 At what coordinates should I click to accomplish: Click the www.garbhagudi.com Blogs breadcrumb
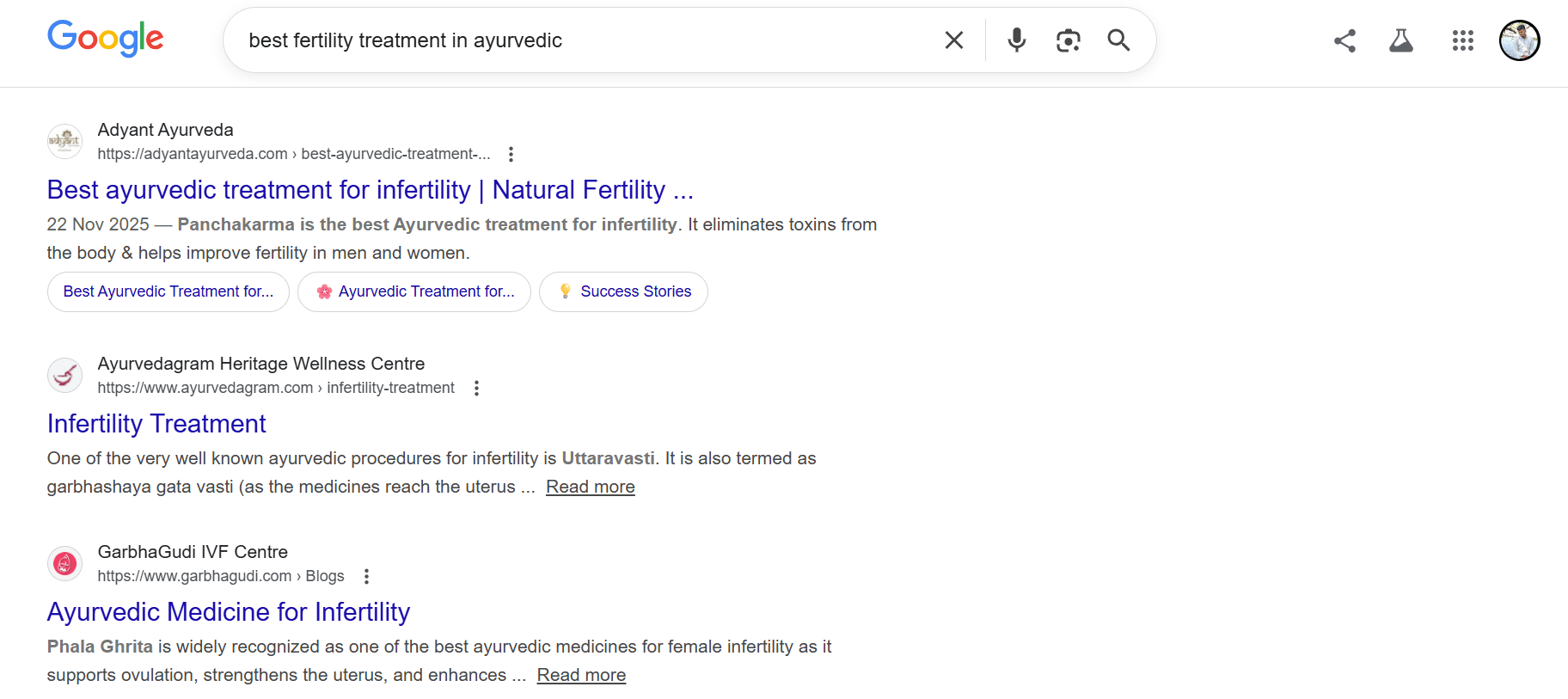click(221, 576)
